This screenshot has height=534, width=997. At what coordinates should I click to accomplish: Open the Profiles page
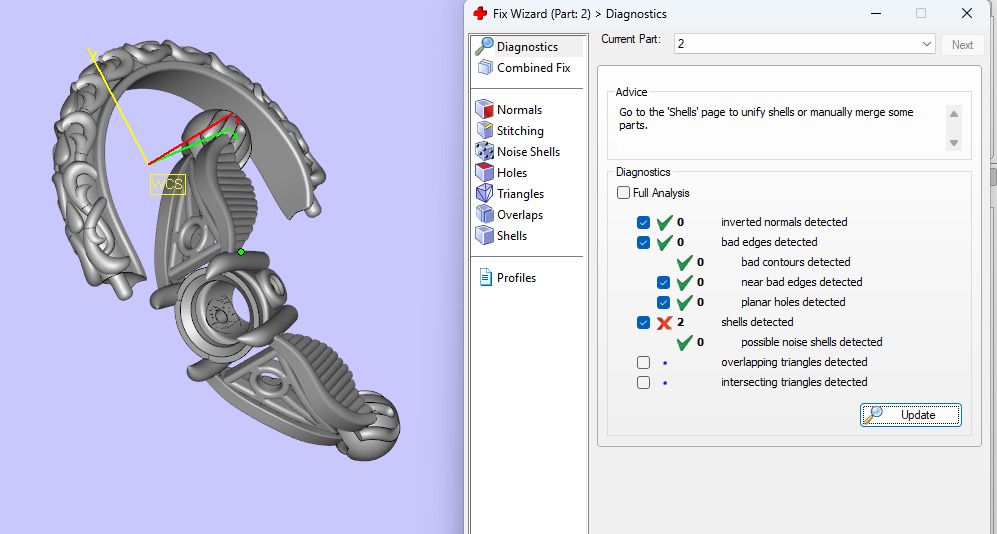point(516,277)
